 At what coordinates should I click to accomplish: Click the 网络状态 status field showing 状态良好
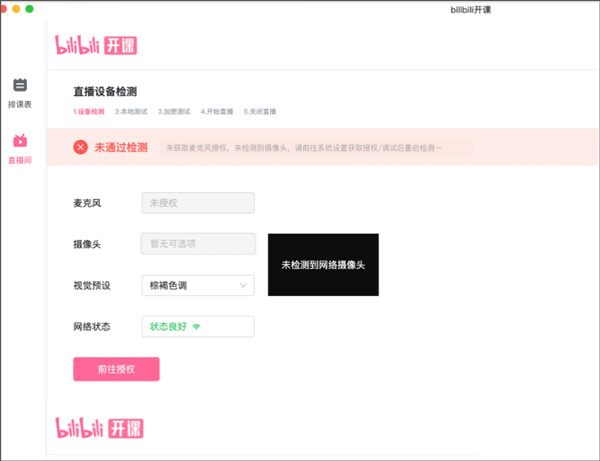coord(198,327)
